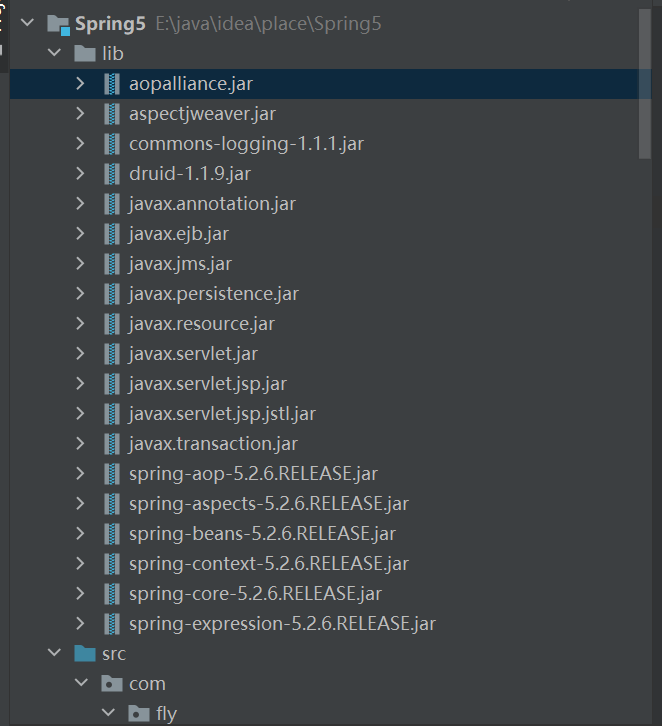Expand spring-context-5.2.6.RELEASE.jar arrow
The width and height of the screenshot is (662, 726).
tap(80, 563)
